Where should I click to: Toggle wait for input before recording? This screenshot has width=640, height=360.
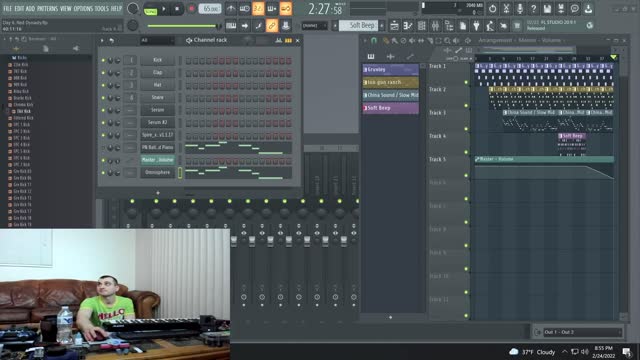click(x=244, y=9)
